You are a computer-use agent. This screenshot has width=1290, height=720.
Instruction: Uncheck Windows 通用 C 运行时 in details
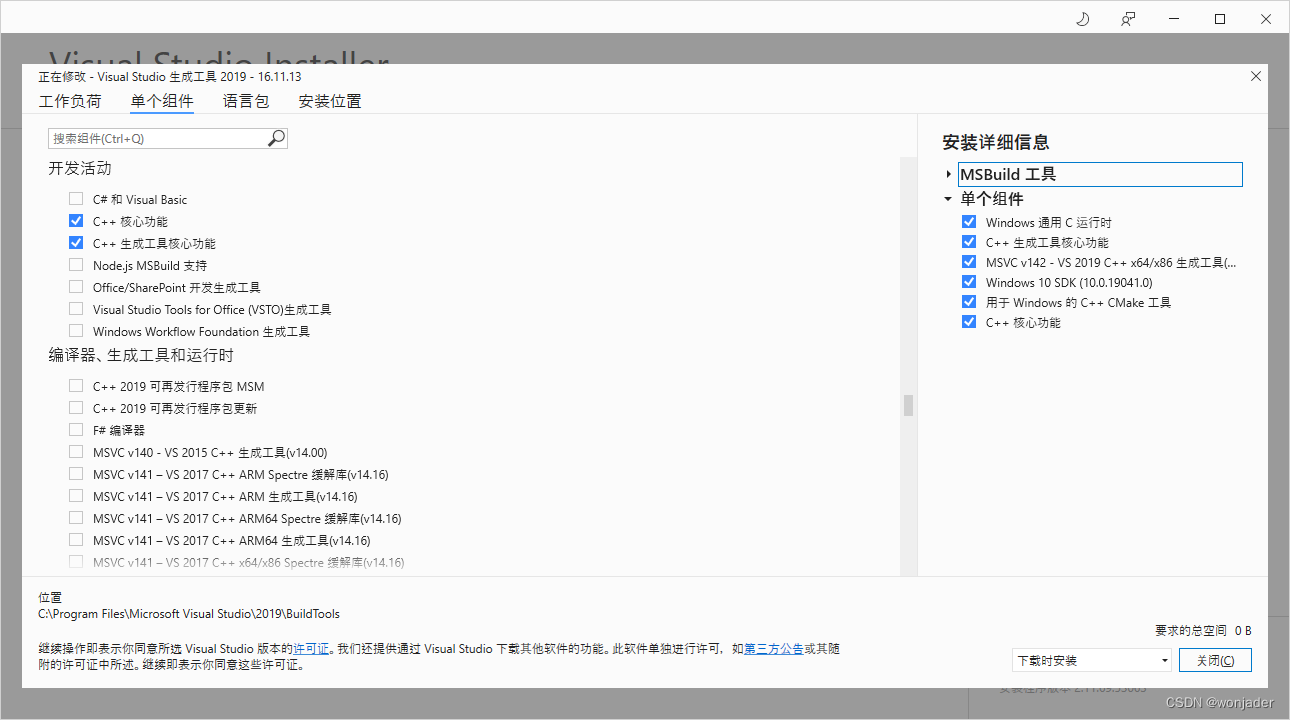968,222
